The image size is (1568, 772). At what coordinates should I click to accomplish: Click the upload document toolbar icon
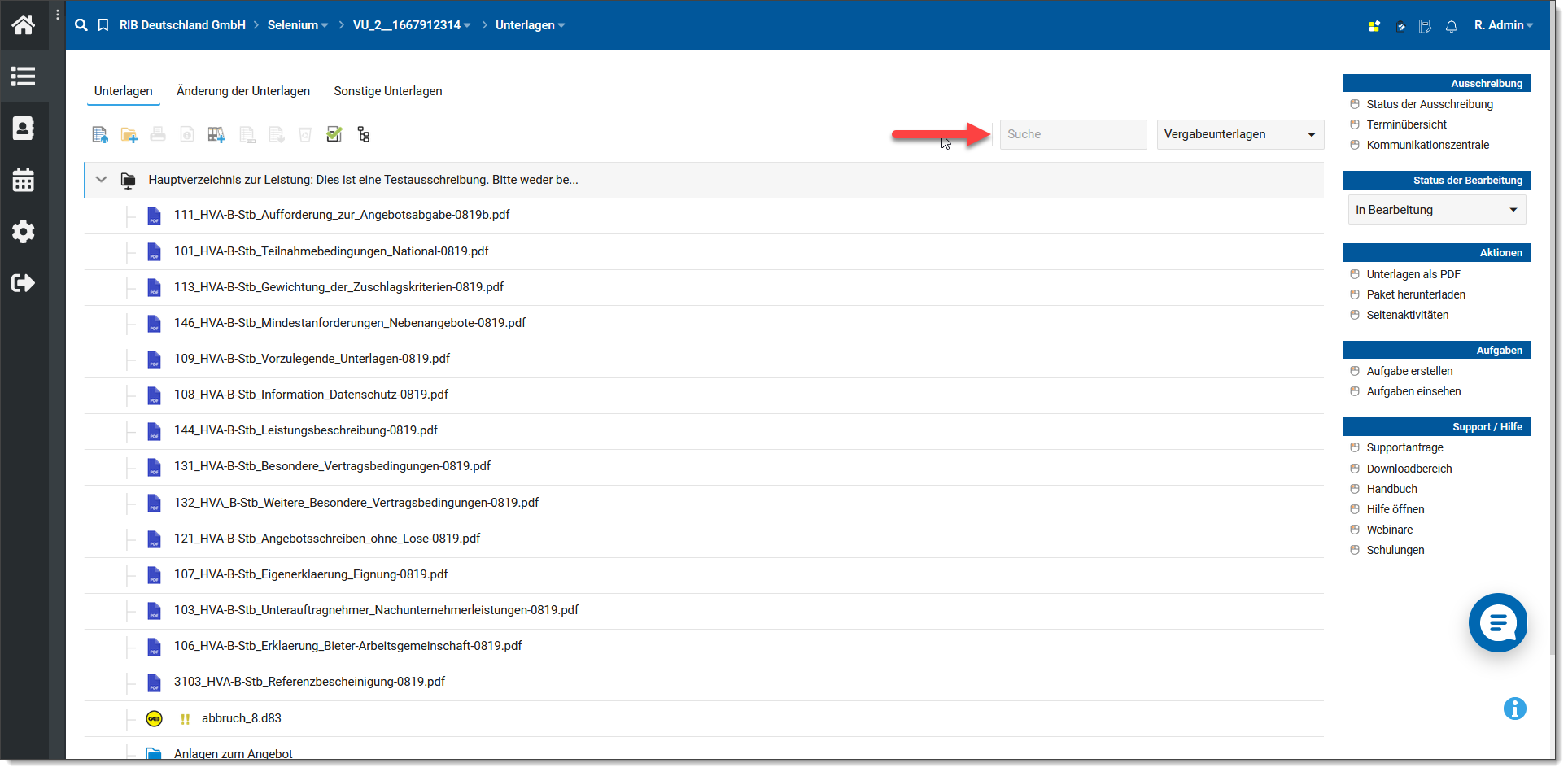100,135
